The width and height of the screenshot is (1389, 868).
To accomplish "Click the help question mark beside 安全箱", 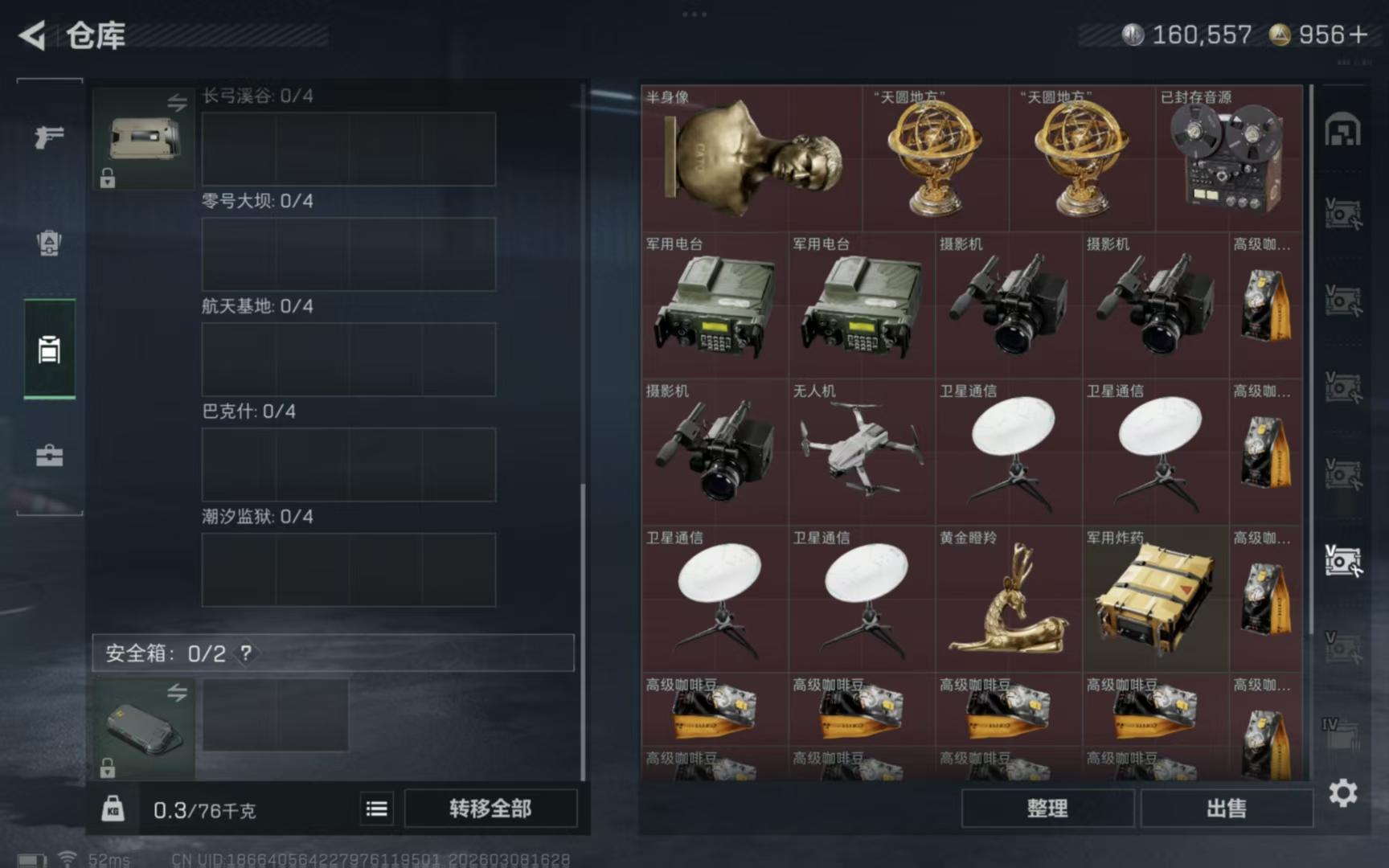I will 246,653.
